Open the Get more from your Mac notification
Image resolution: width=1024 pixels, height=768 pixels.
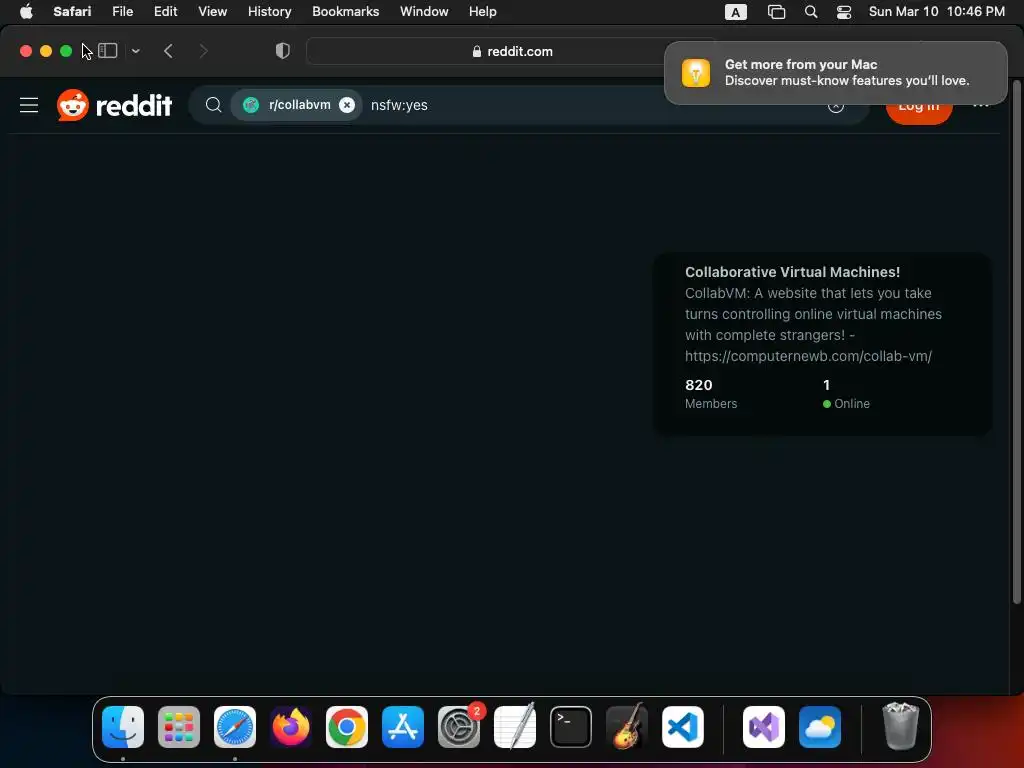point(835,72)
